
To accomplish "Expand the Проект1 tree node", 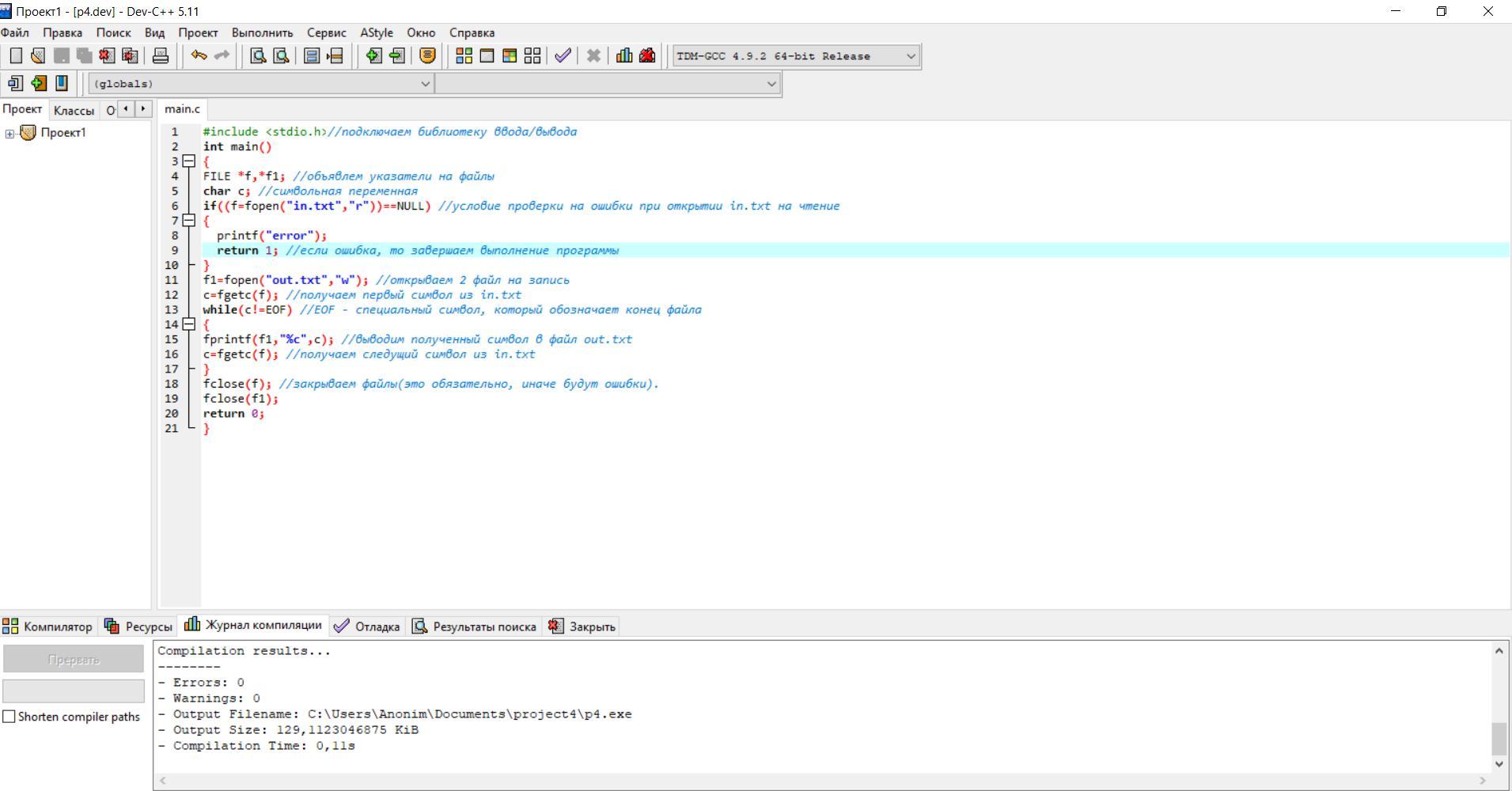I will click(x=9, y=133).
